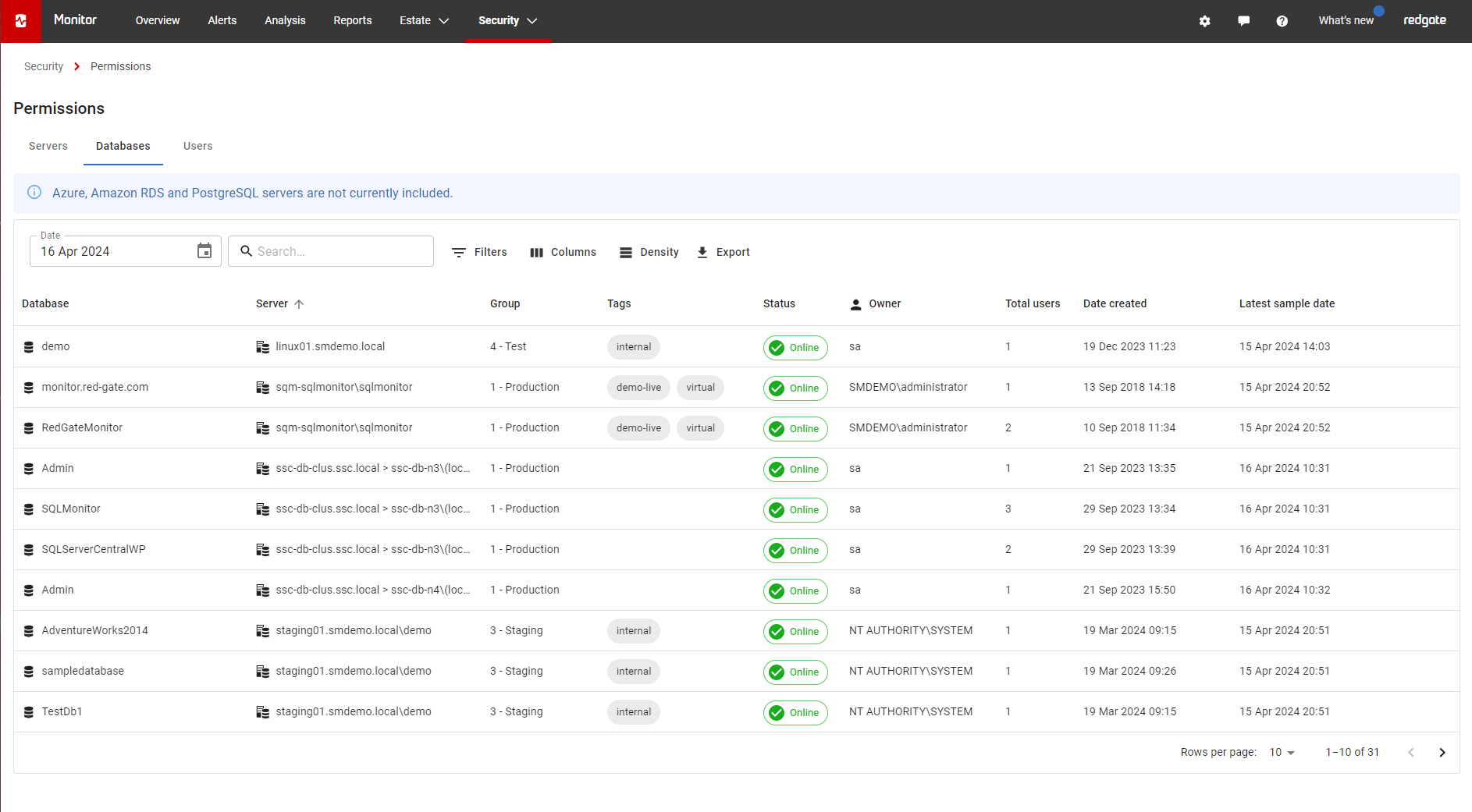Select the SQLServerCentralWP database name

[94, 550]
